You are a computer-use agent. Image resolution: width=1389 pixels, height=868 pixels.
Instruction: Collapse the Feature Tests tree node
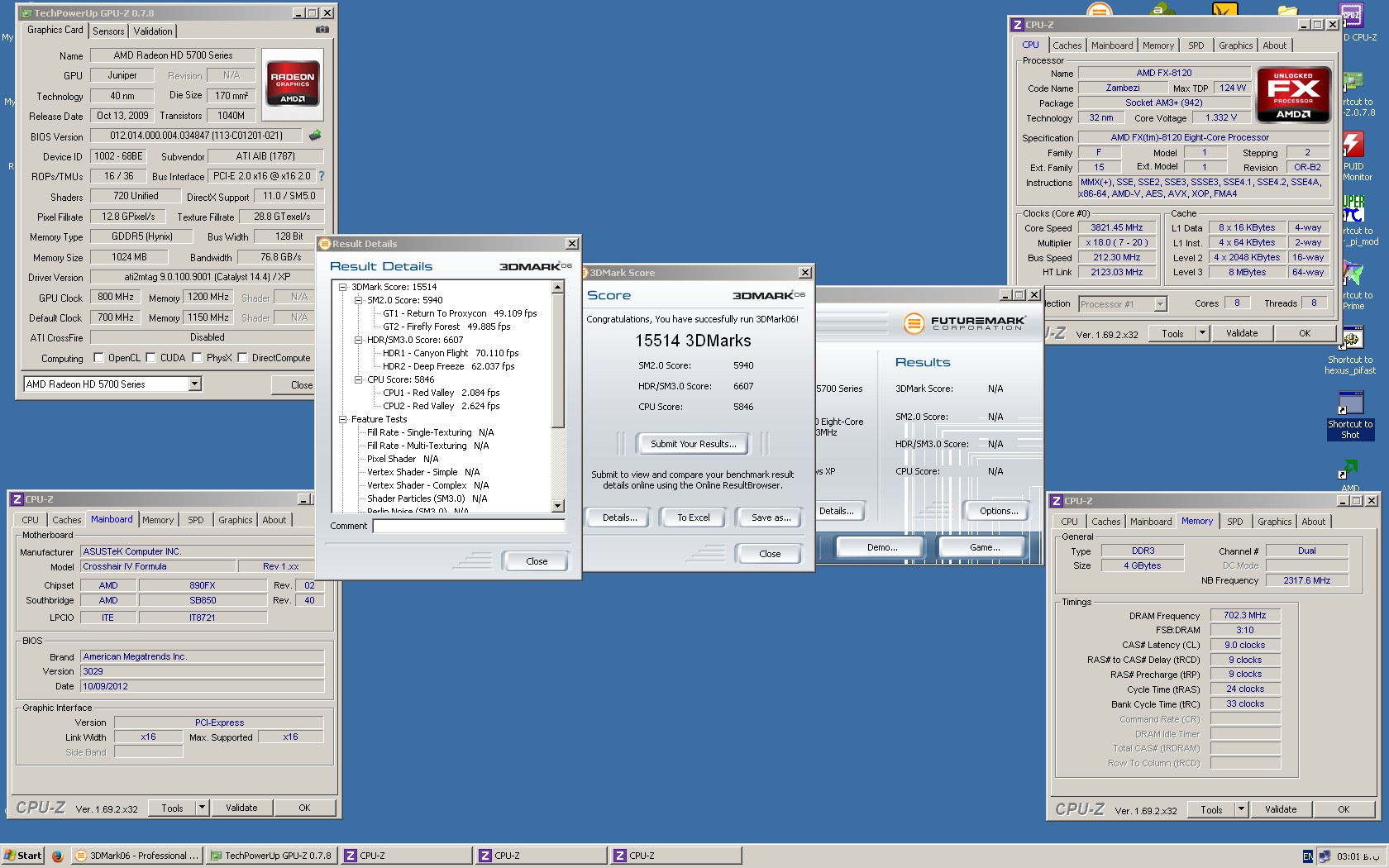tap(343, 419)
